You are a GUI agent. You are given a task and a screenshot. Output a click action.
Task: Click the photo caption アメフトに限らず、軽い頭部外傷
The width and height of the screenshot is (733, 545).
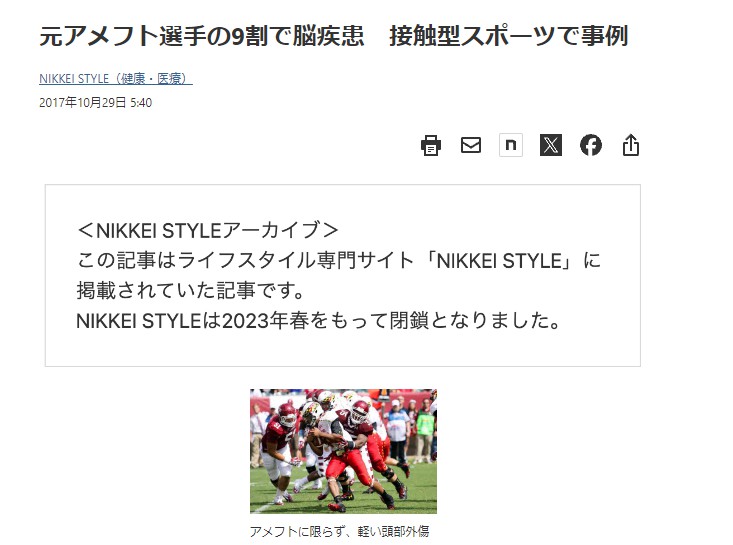click(x=339, y=531)
